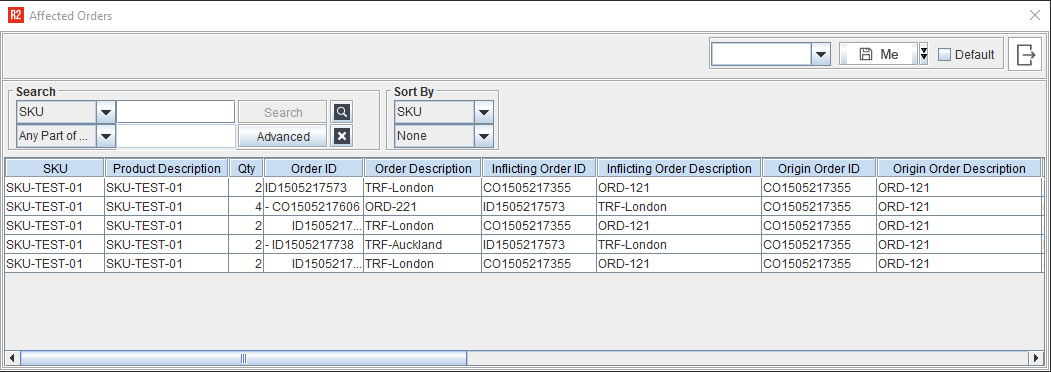
Task: Click the R2 application logo icon
Action: [15, 15]
